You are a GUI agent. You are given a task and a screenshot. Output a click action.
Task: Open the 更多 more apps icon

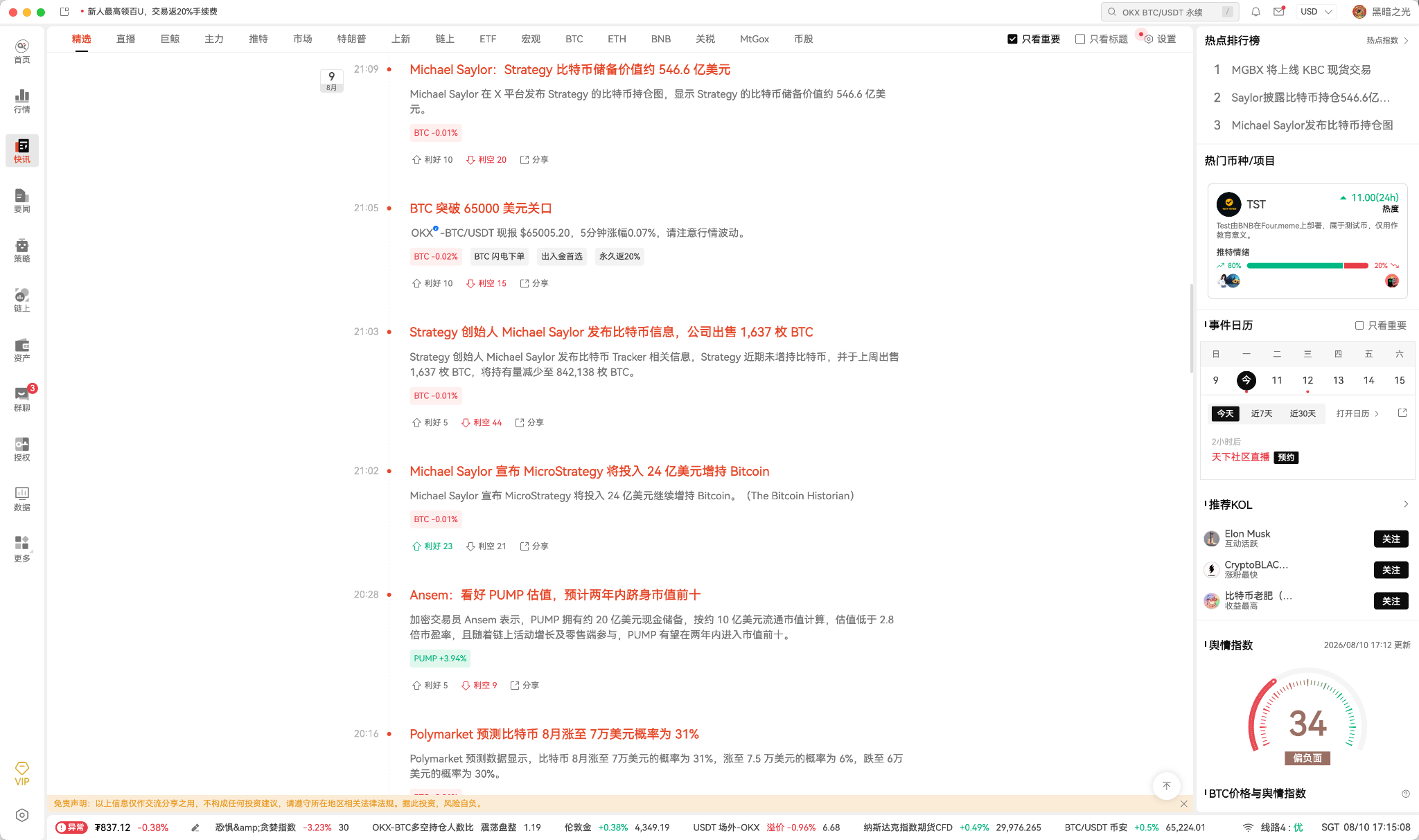pos(22,549)
